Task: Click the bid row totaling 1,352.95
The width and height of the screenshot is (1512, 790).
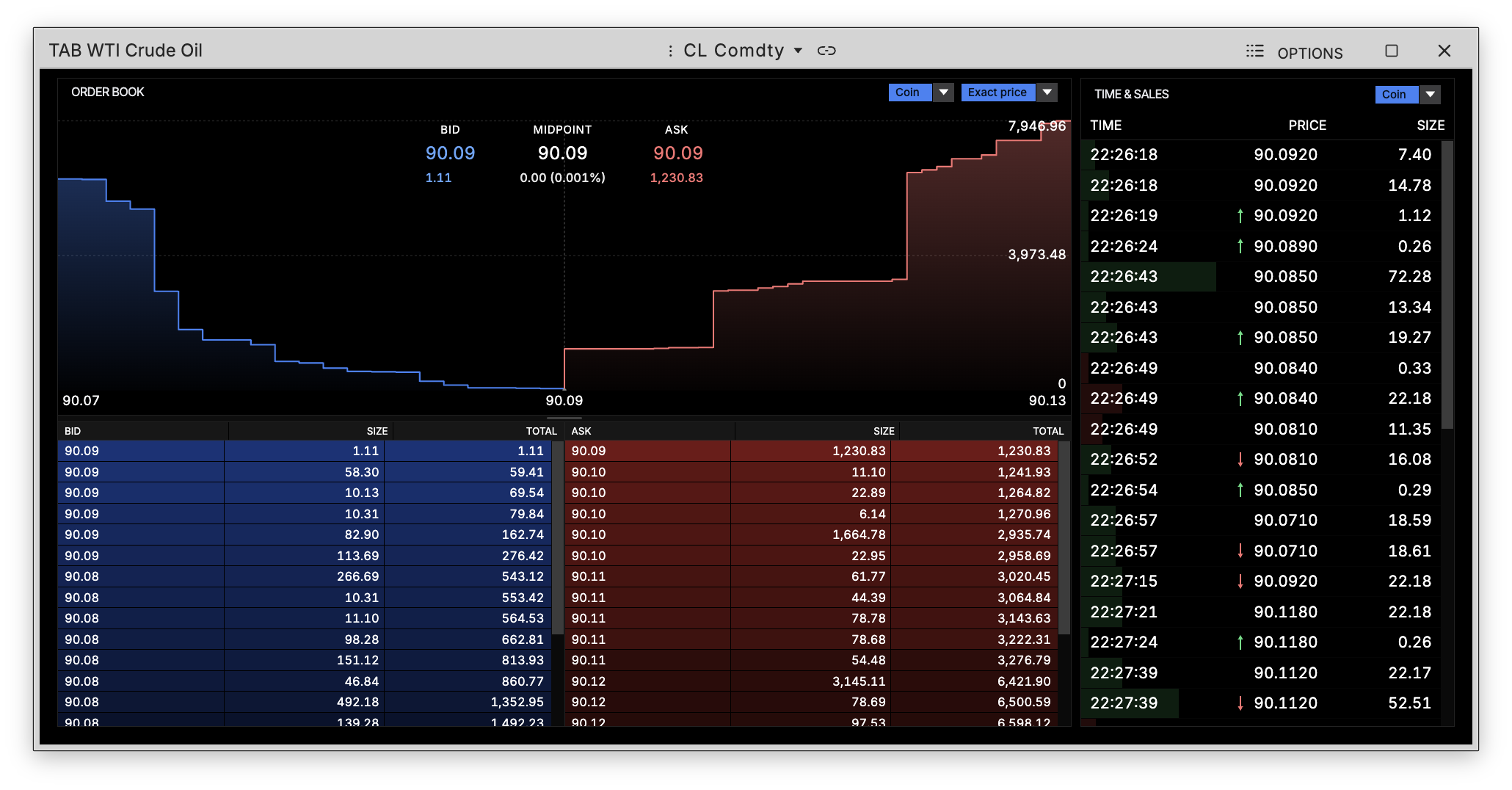Action: click(x=305, y=702)
